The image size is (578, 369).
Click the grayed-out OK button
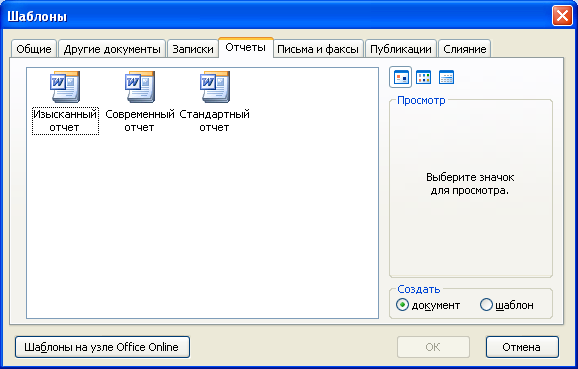pos(433,347)
